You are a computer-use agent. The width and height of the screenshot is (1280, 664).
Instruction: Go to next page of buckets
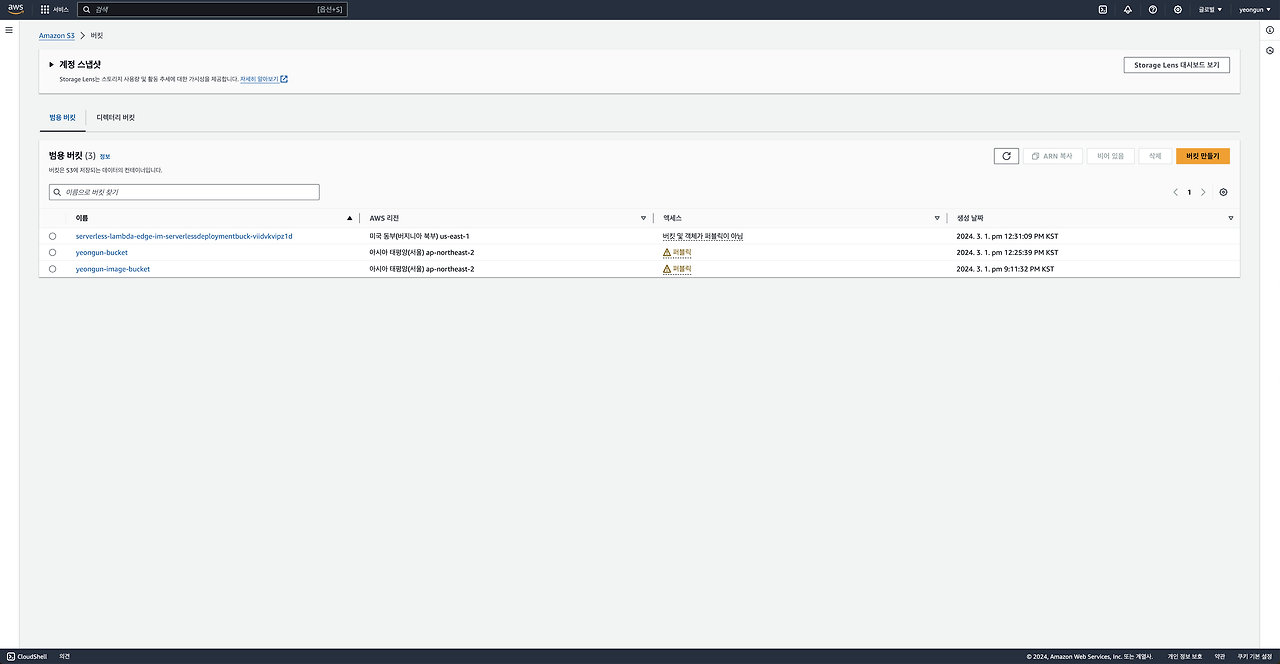tap(1203, 192)
